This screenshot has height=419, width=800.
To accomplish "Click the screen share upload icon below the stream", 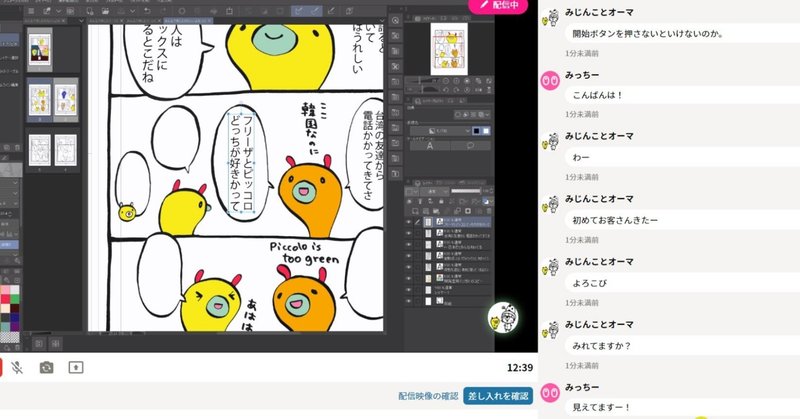I will click(x=76, y=367).
